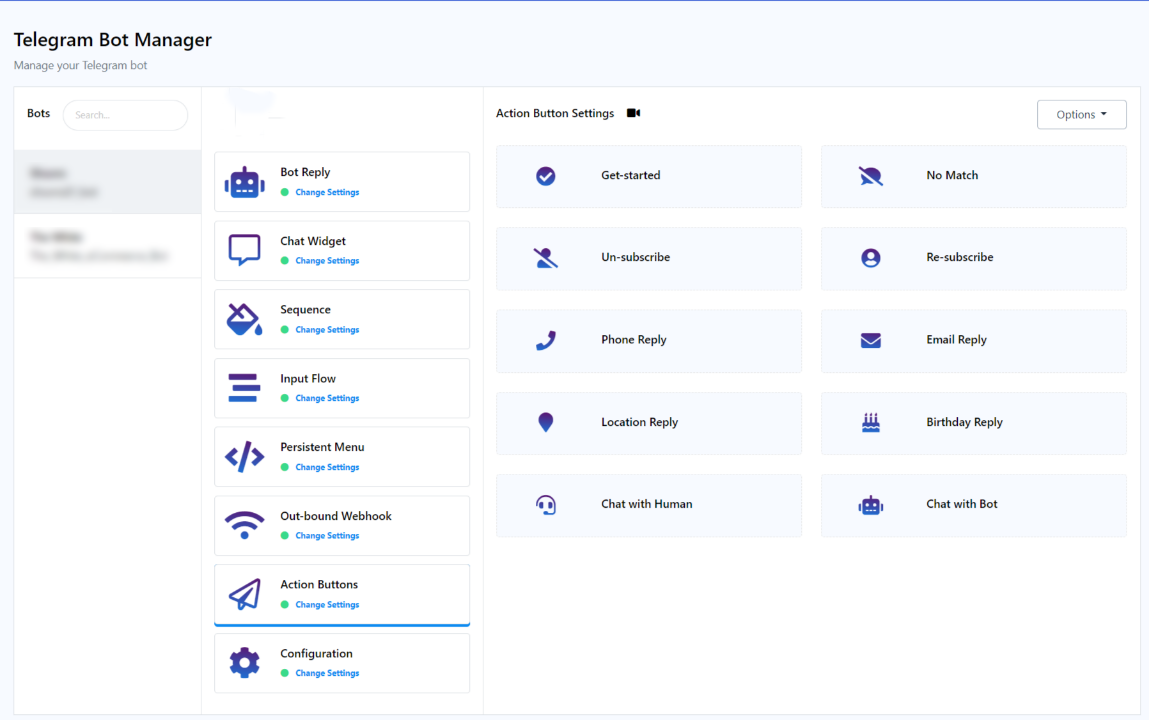Screen dimensions: 1149x720
Task: Click the Bot Reply robot icon
Action: (x=244, y=182)
